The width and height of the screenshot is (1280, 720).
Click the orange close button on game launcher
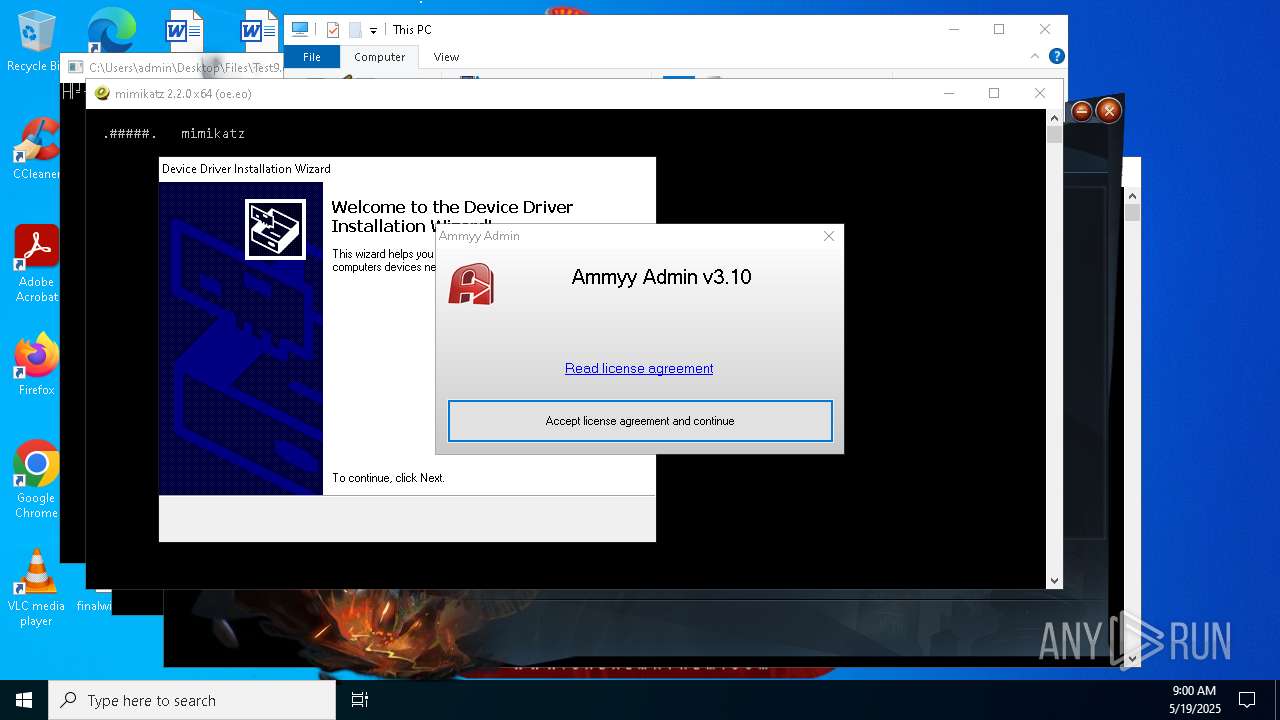1108,111
